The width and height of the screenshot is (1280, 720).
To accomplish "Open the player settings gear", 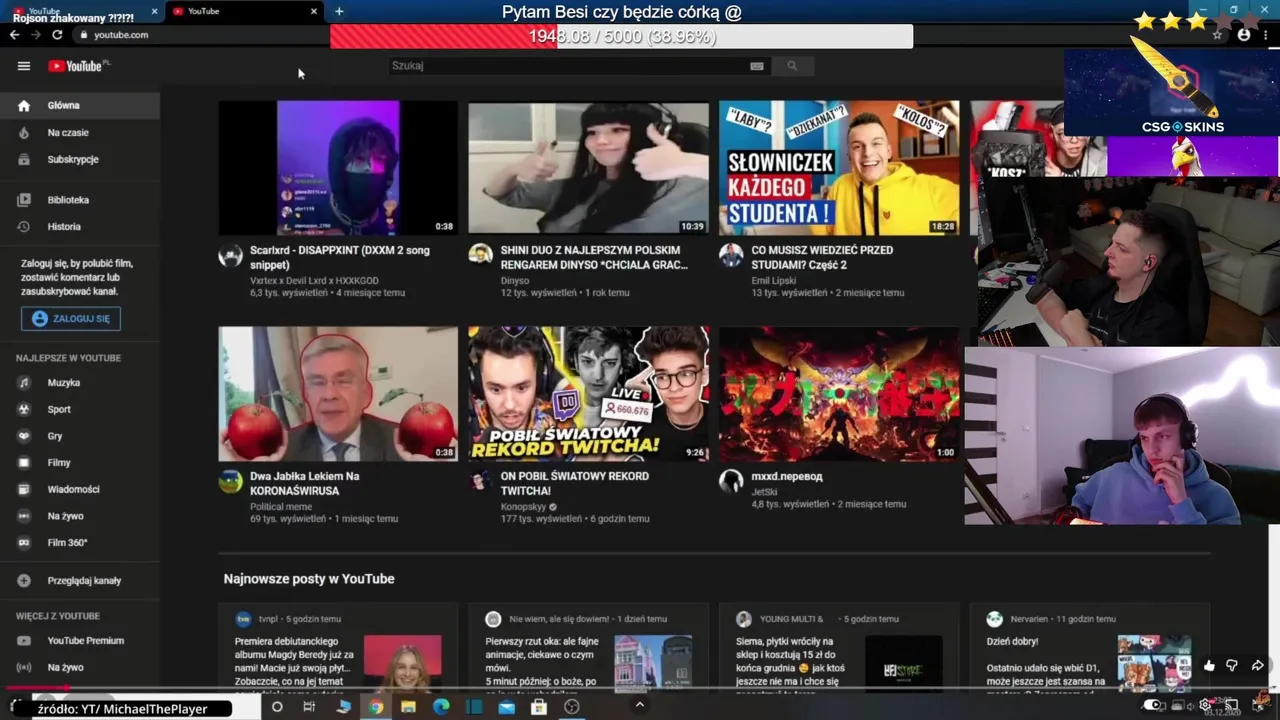I will (1205, 705).
